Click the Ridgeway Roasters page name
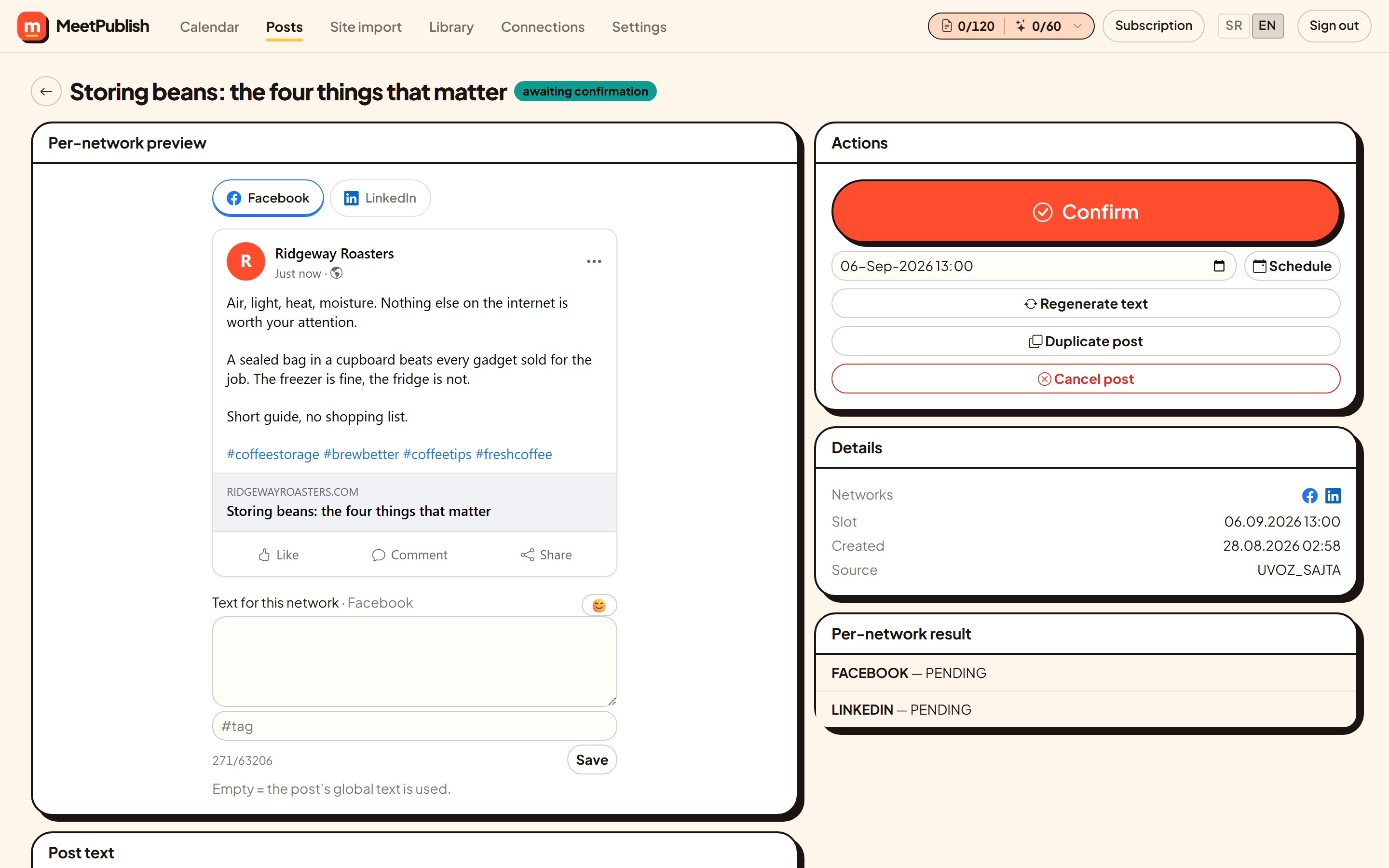The height and width of the screenshot is (868, 1389). [334, 253]
